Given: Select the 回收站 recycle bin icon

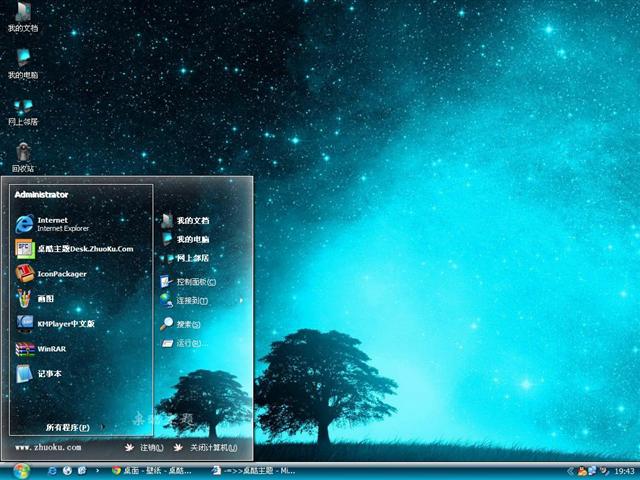Looking at the screenshot, I should point(23,157).
